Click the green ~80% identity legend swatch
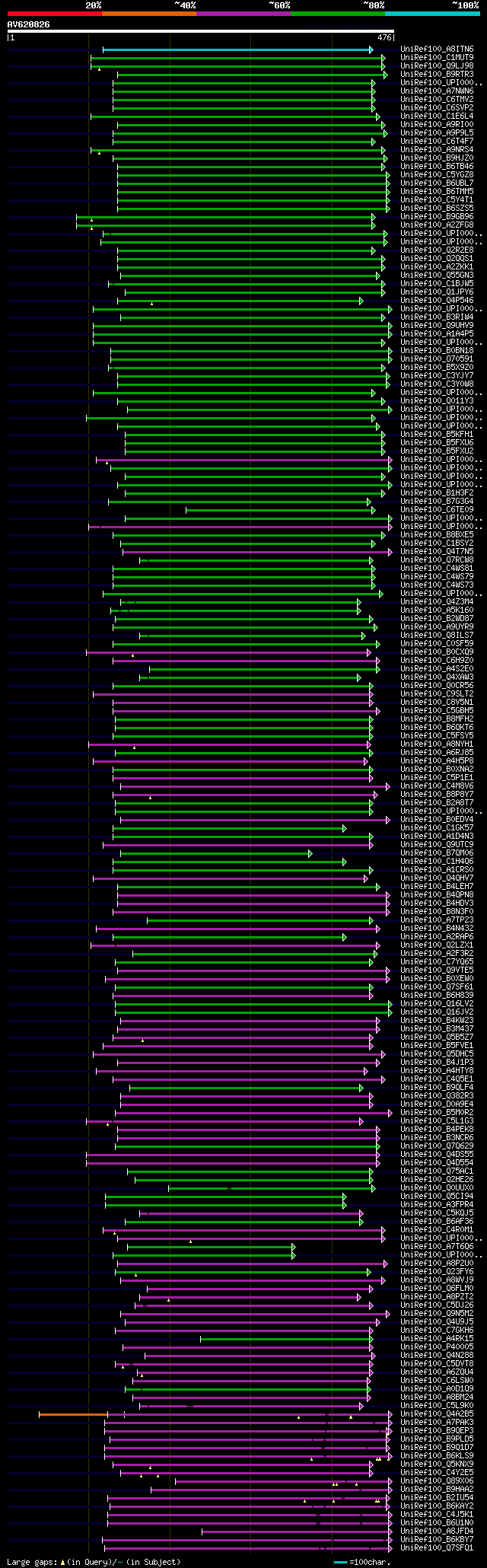 337,14
